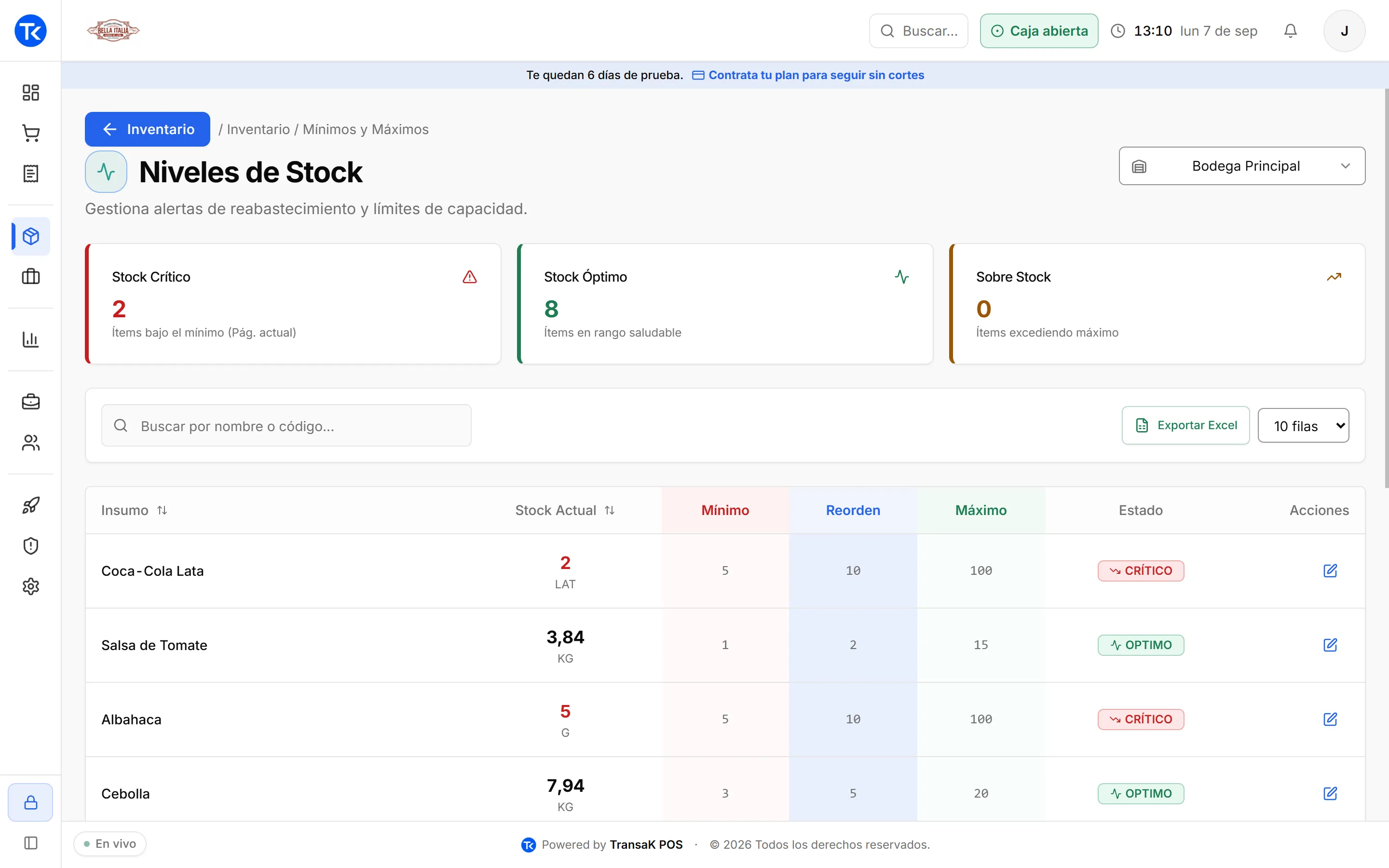Screen dimensions: 1389x868
Task: Click the Inventario back button
Action: point(148,129)
